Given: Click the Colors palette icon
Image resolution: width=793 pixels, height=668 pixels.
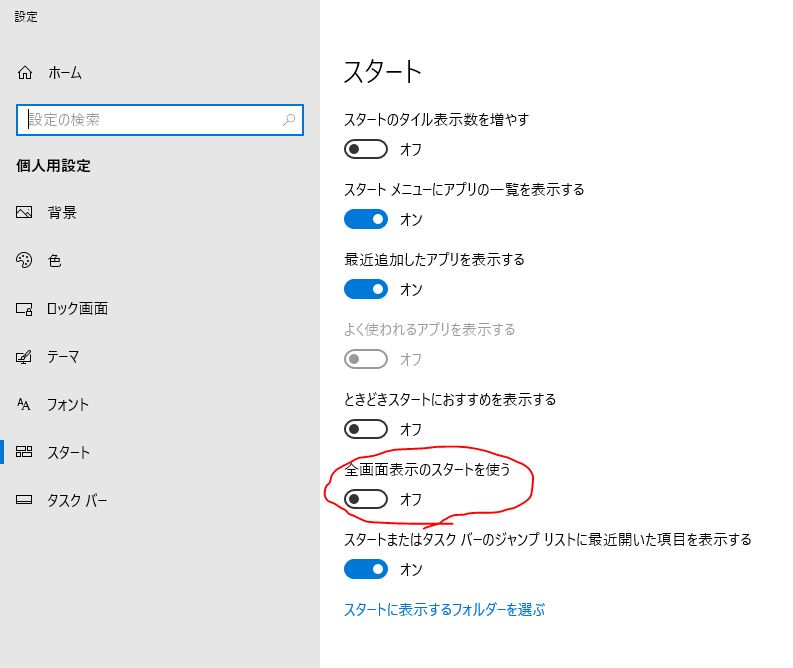Looking at the screenshot, I should pos(25,261).
